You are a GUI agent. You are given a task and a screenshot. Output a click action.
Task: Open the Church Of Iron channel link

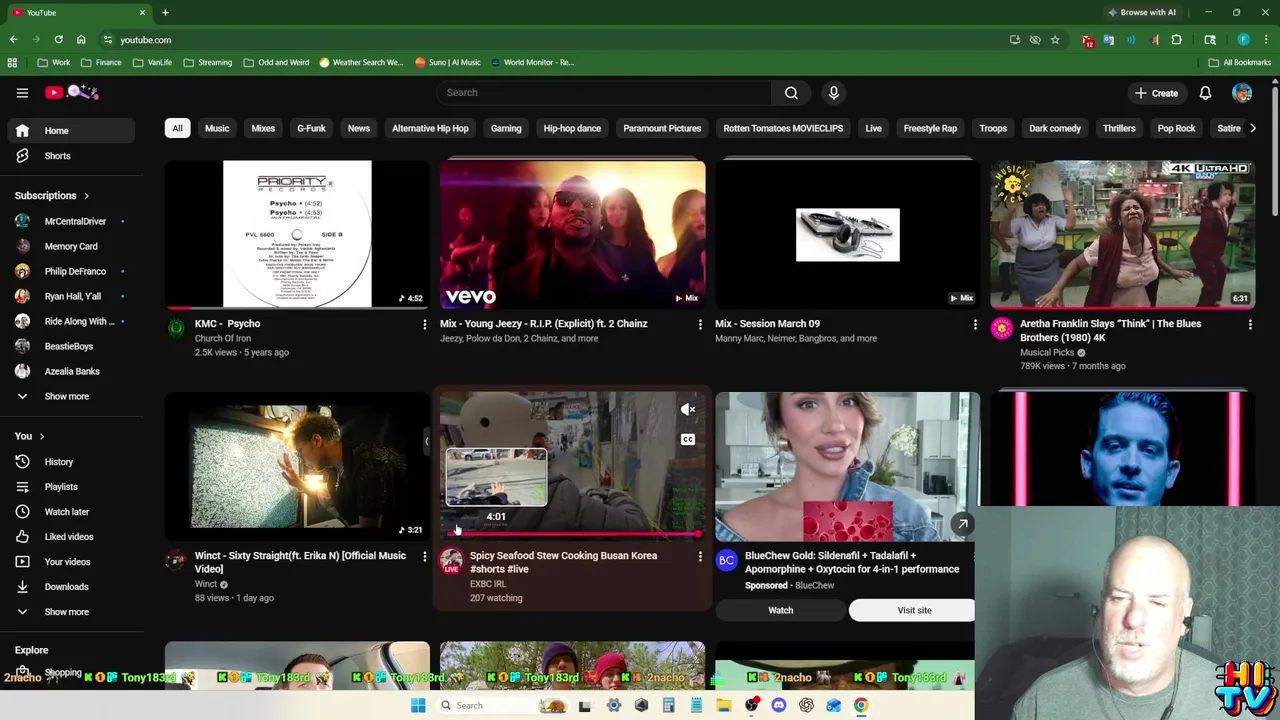pyautogui.click(x=223, y=338)
